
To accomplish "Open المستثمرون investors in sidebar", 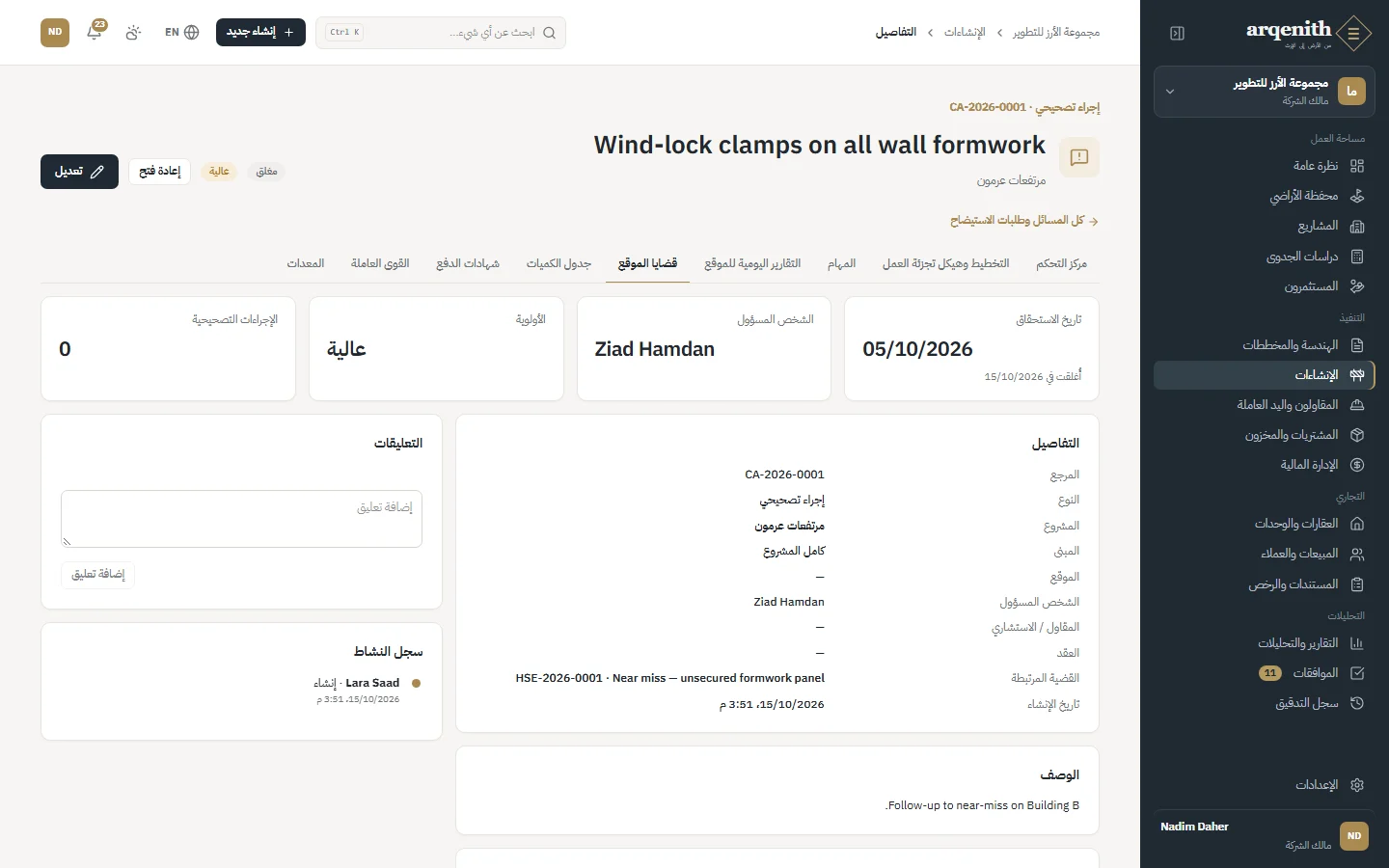I will (x=1265, y=286).
